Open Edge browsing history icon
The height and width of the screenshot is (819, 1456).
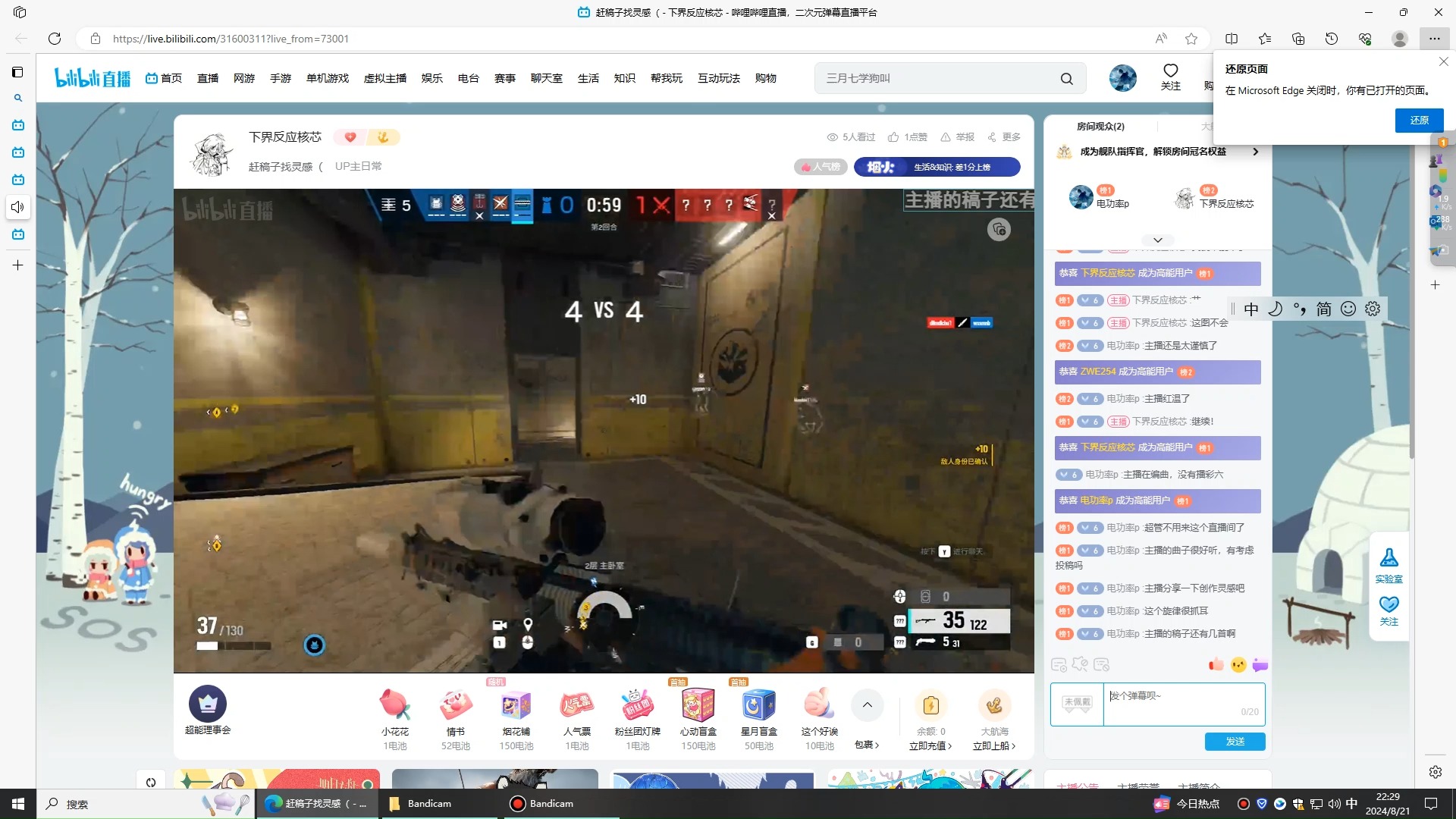1332,39
